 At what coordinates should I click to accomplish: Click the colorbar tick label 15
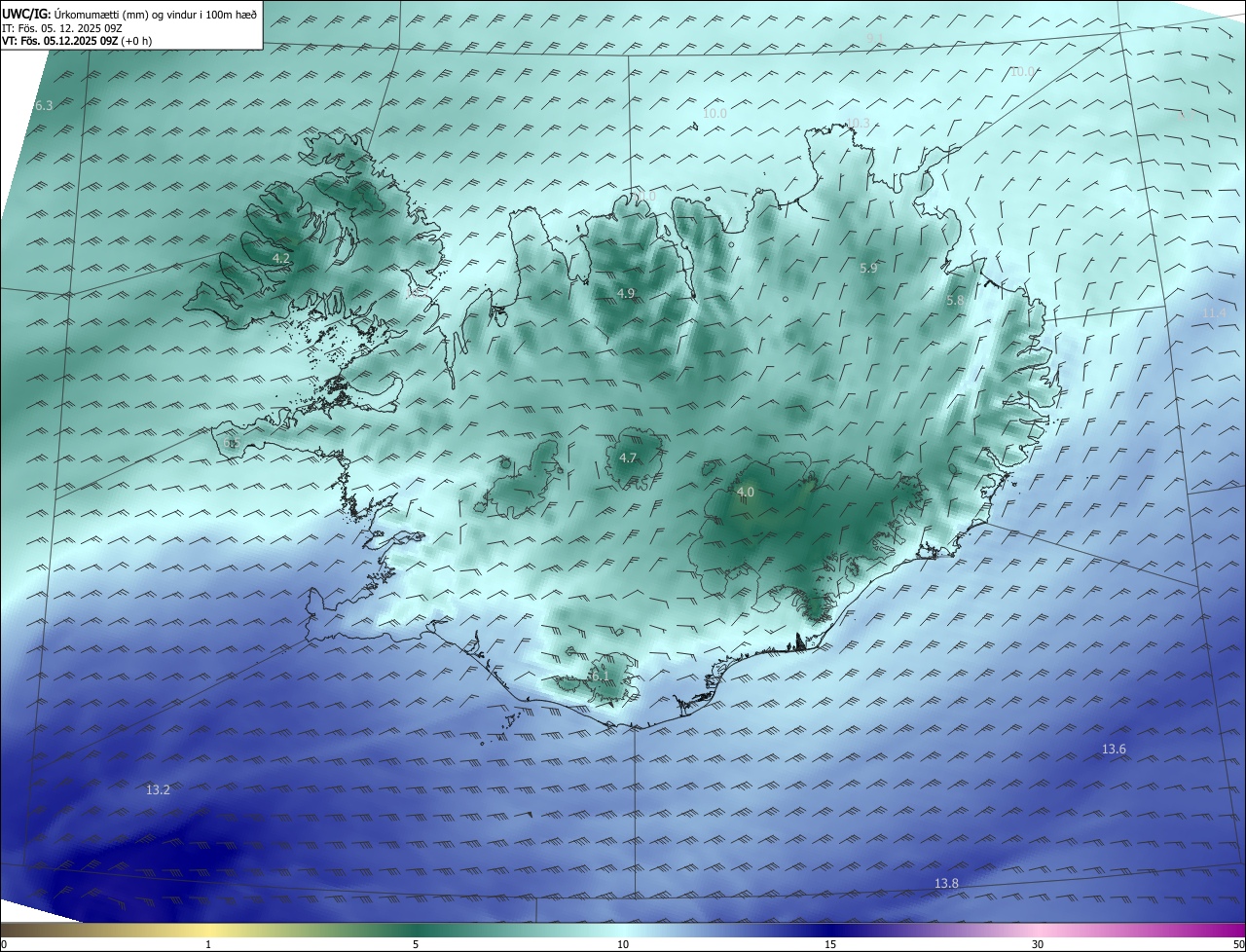point(830,944)
